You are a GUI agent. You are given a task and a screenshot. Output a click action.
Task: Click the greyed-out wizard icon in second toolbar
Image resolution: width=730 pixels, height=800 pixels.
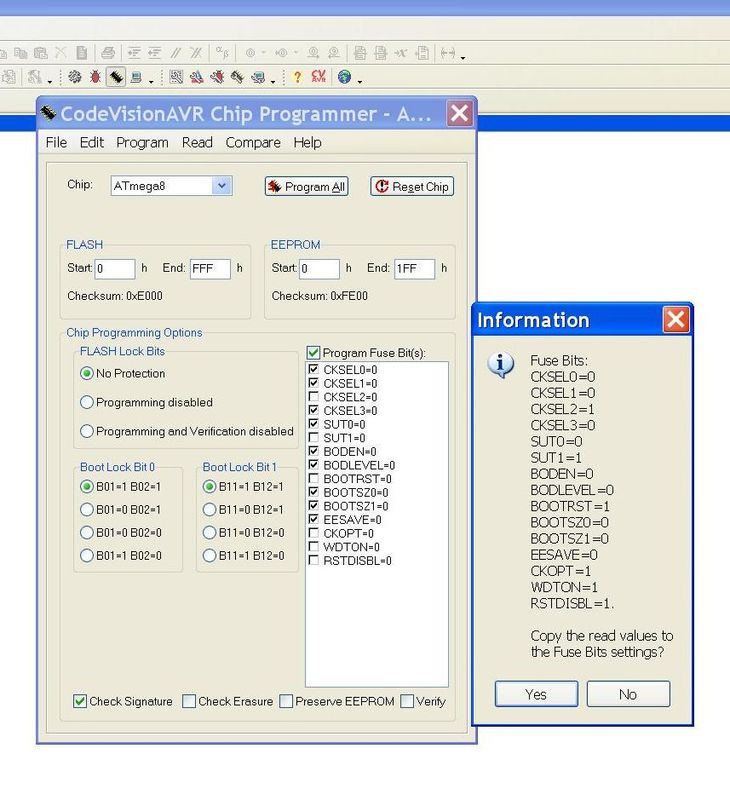[34, 77]
